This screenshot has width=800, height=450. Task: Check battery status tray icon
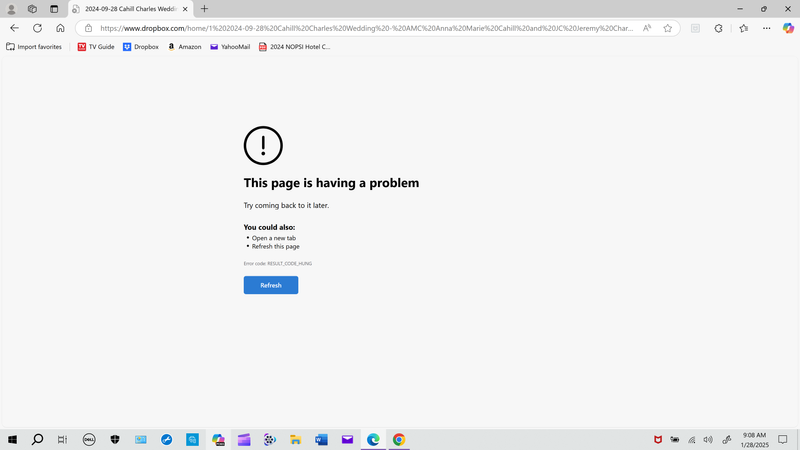coord(674,439)
